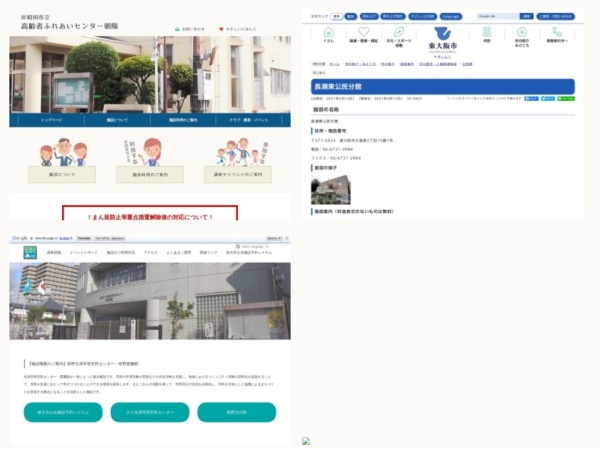Click the beige 施設利用のご案内 button

point(150,174)
